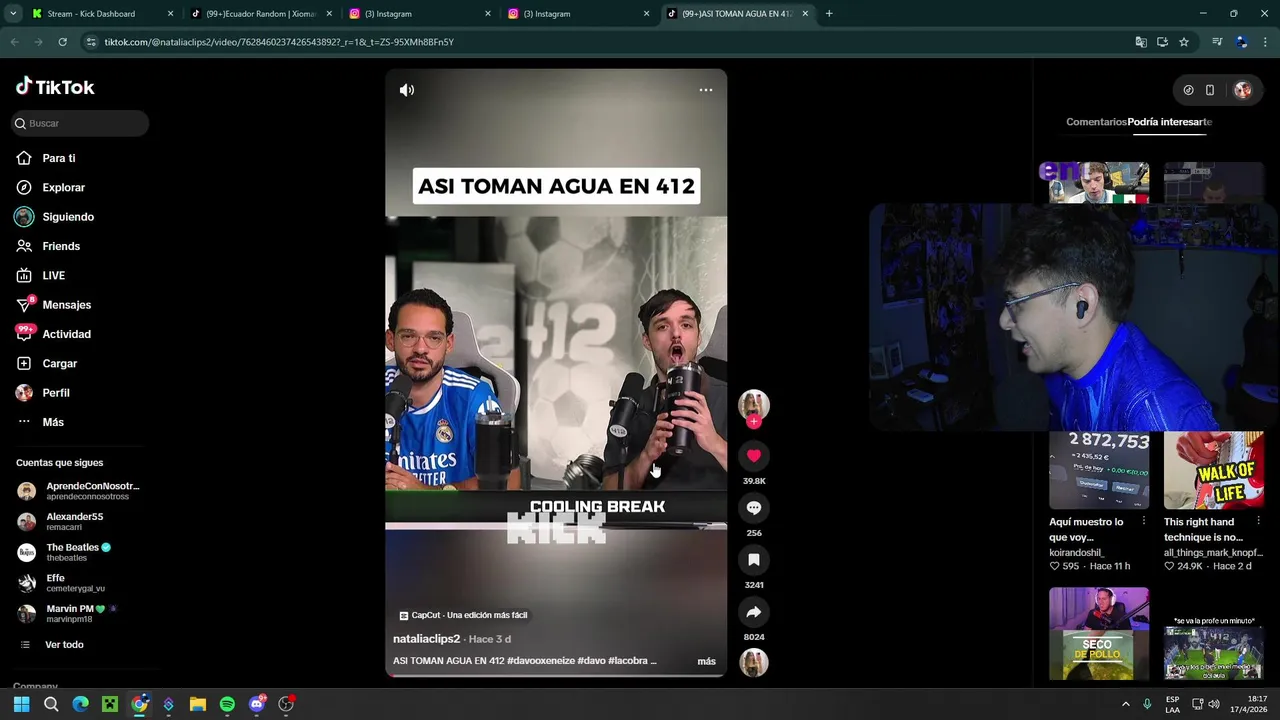Image resolution: width=1280 pixels, height=720 pixels.
Task: Open a new browser tab
Action: (829, 14)
